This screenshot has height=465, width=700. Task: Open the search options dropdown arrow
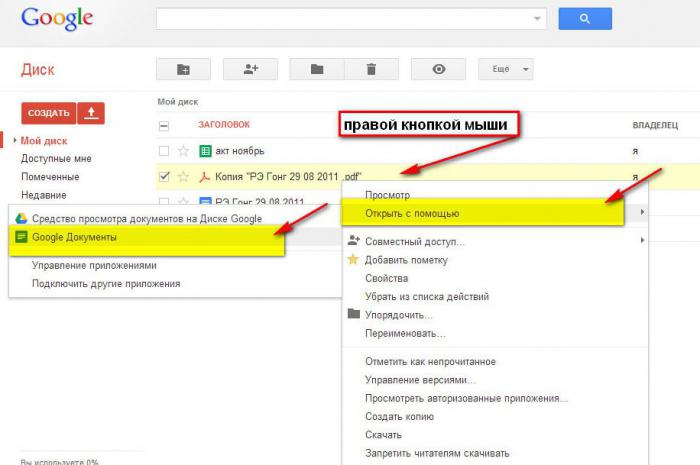point(537,19)
